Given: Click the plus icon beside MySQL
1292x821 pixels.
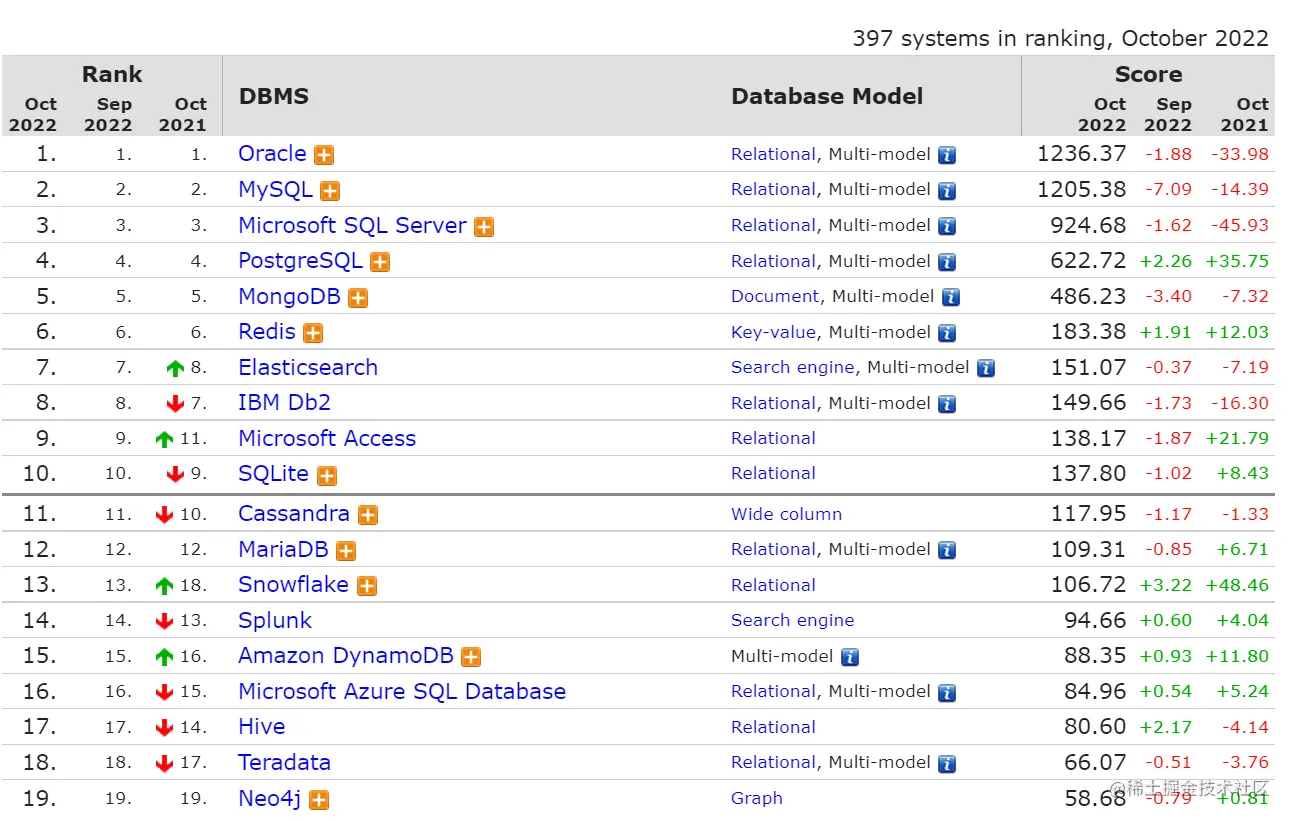Looking at the screenshot, I should click(330, 191).
